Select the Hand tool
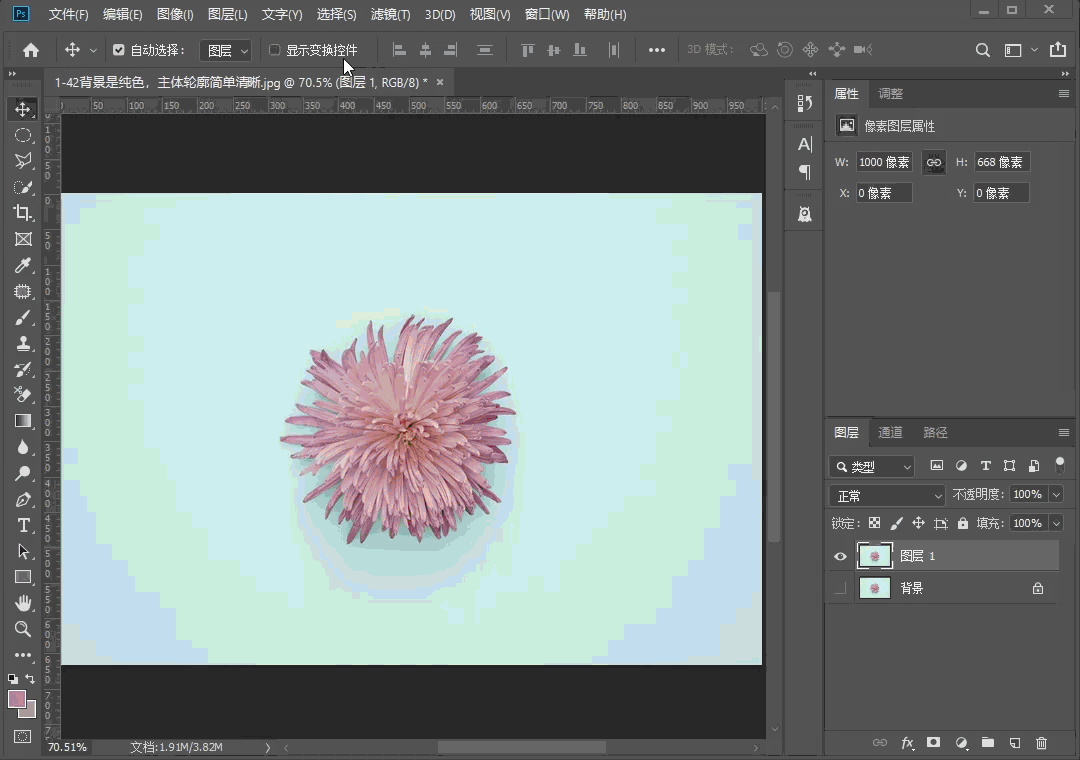Screen dimensions: 1080x760 click(23, 603)
